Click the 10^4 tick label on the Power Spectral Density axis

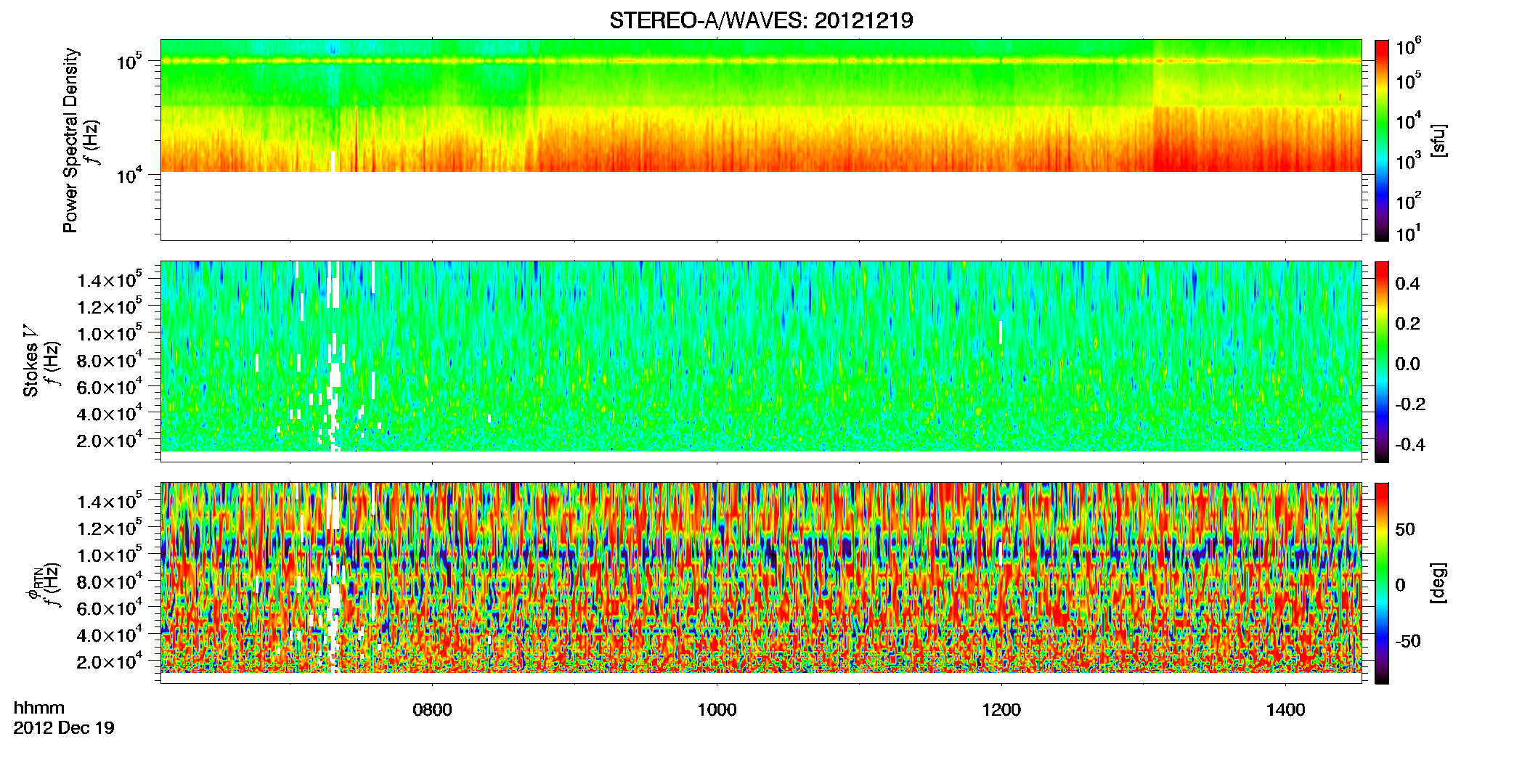tap(129, 175)
